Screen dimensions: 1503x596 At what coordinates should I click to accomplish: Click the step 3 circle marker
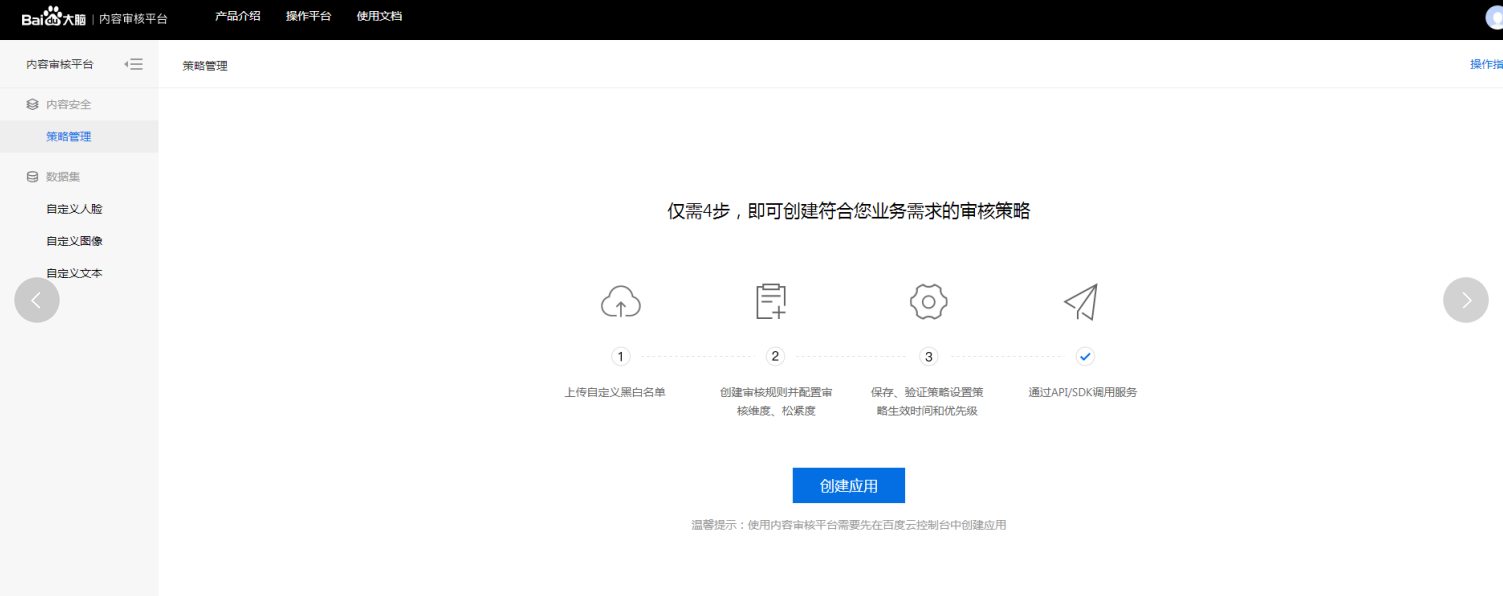coord(929,356)
